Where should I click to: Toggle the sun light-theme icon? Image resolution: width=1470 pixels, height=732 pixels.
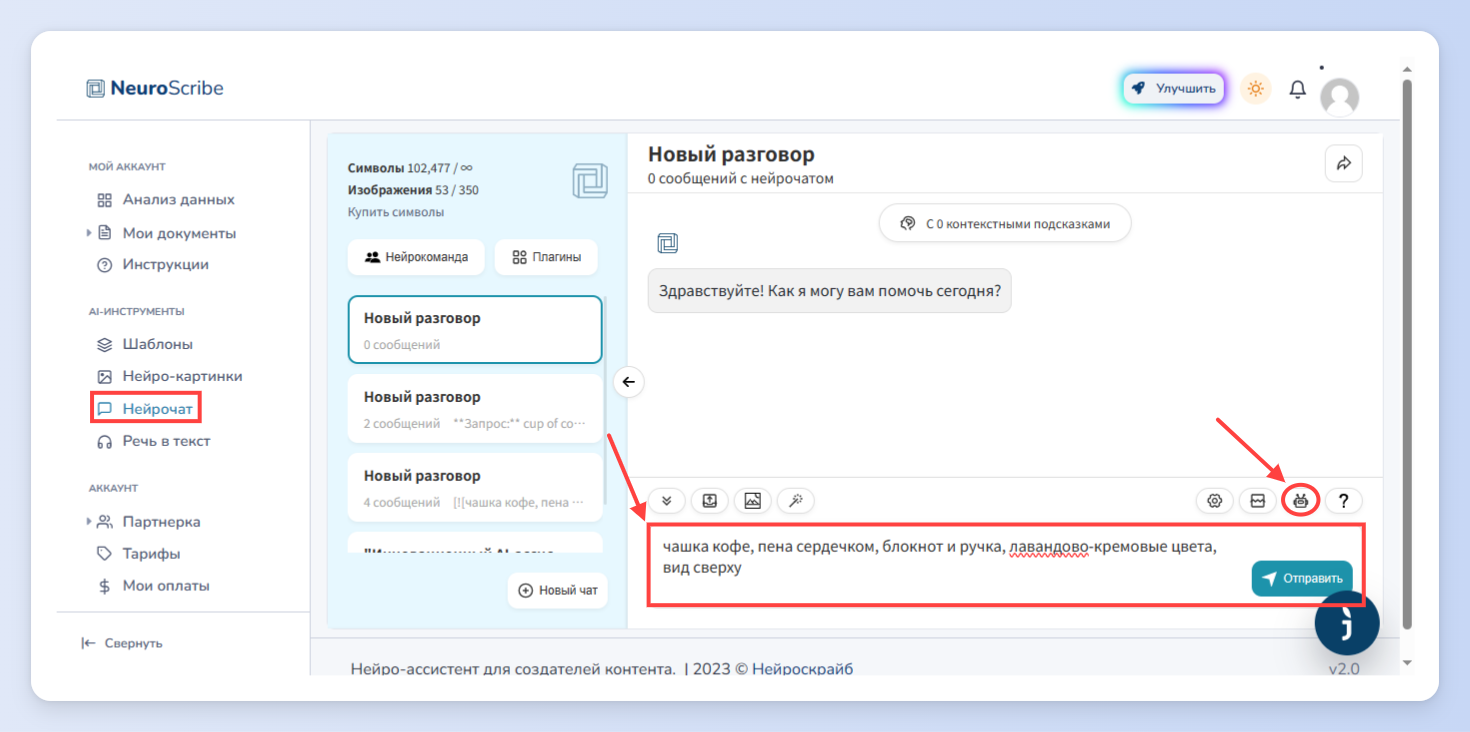click(1255, 88)
